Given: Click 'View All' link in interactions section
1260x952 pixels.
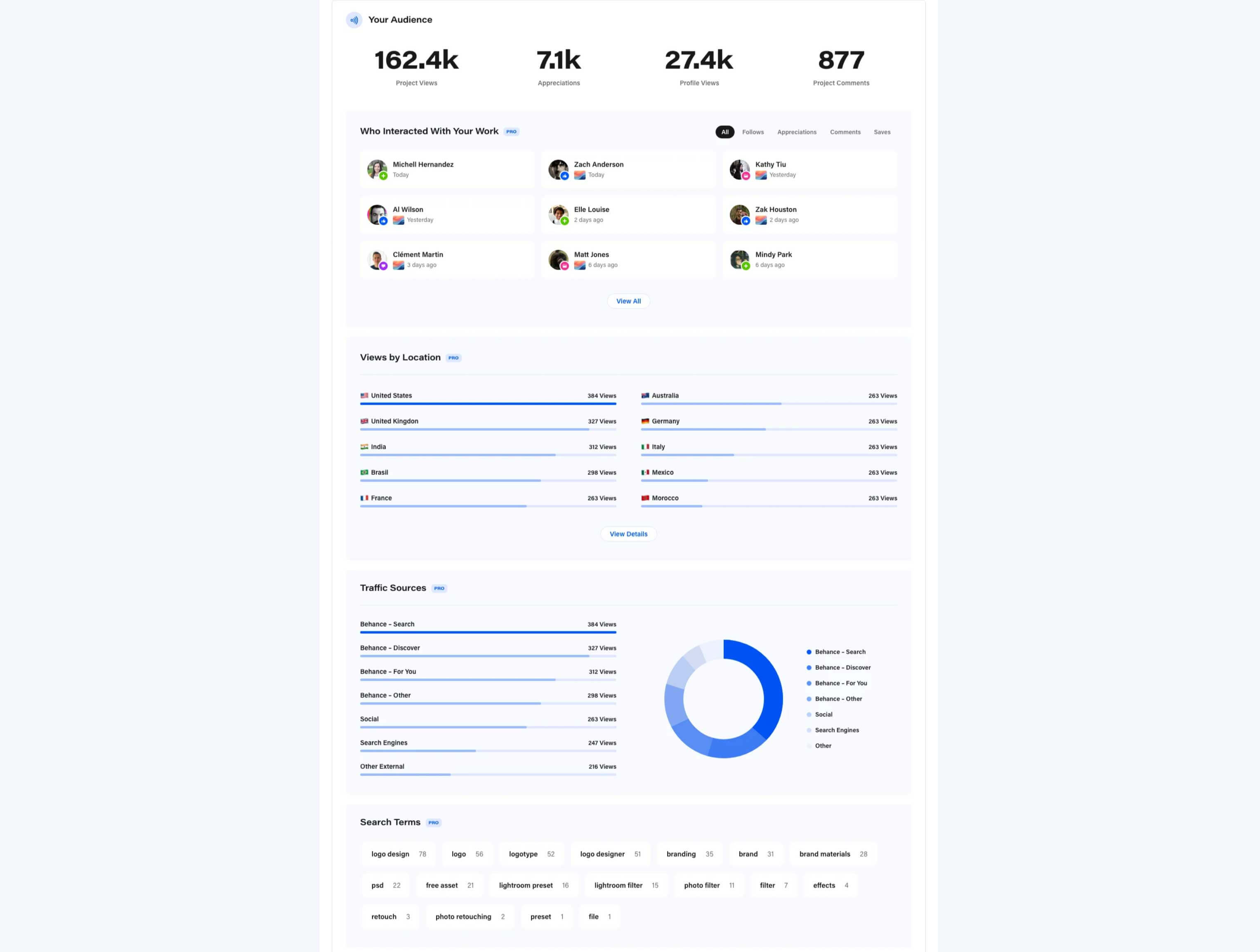Looking at the screenshot, I should click(x=628, y=300).
